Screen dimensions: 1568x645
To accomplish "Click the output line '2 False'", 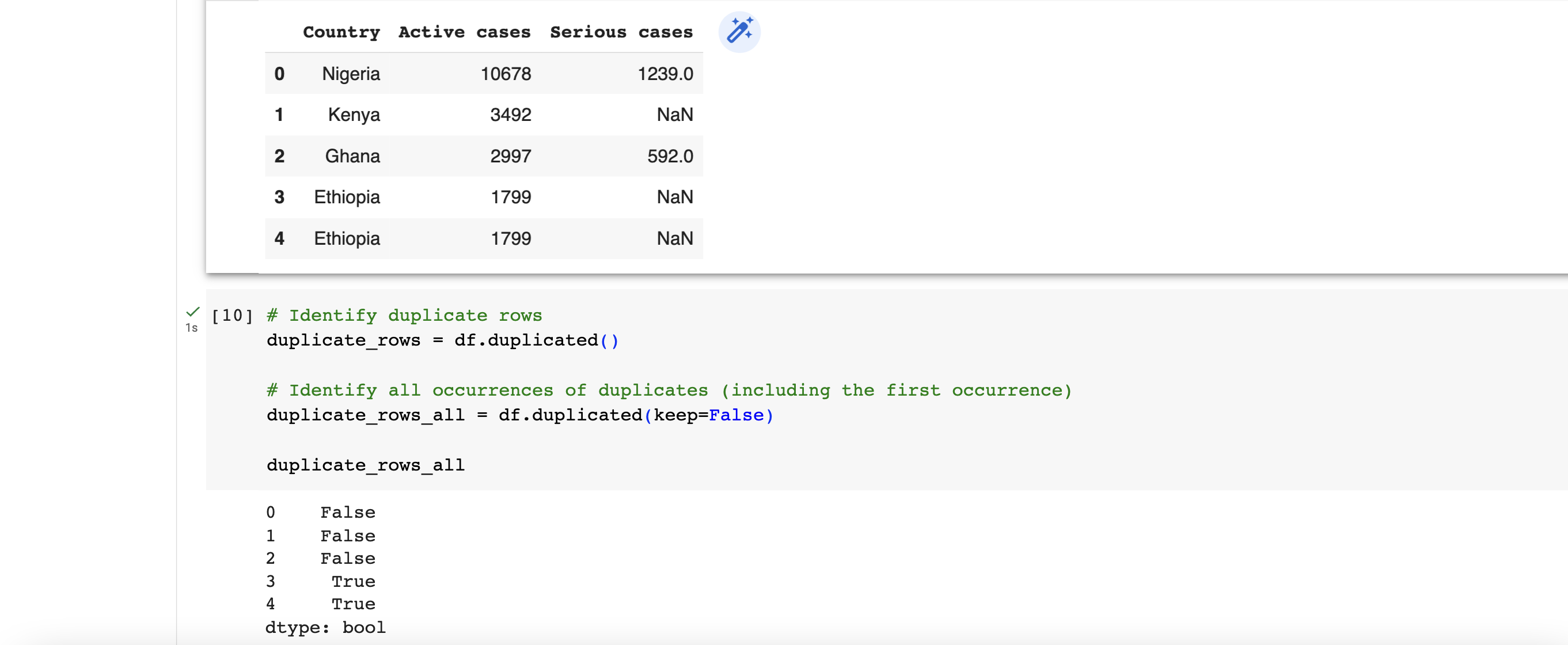I will pyautogui.click(x=320, y=558).
